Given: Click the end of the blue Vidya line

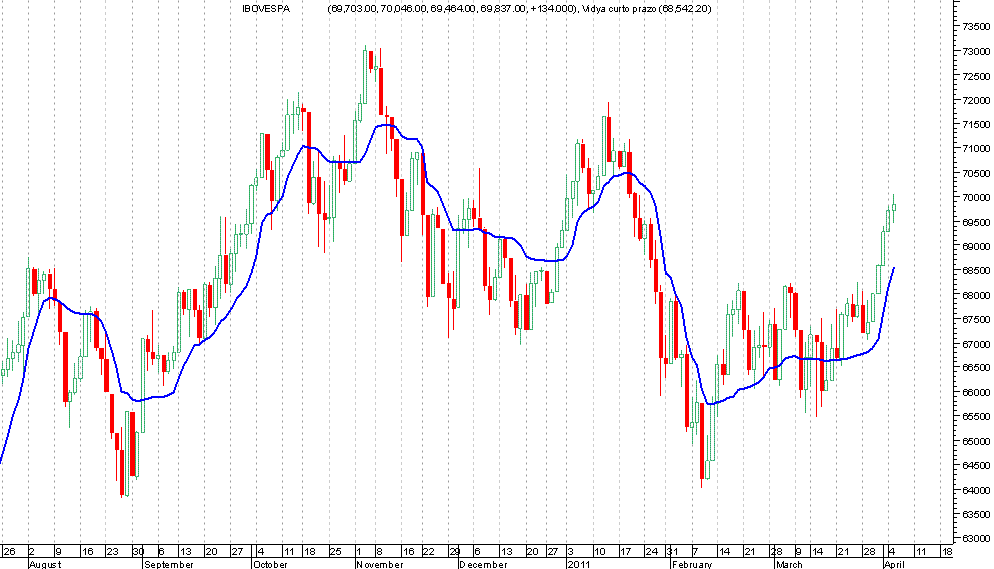Looking at the screenshot, I should click(x=893, y=268).
